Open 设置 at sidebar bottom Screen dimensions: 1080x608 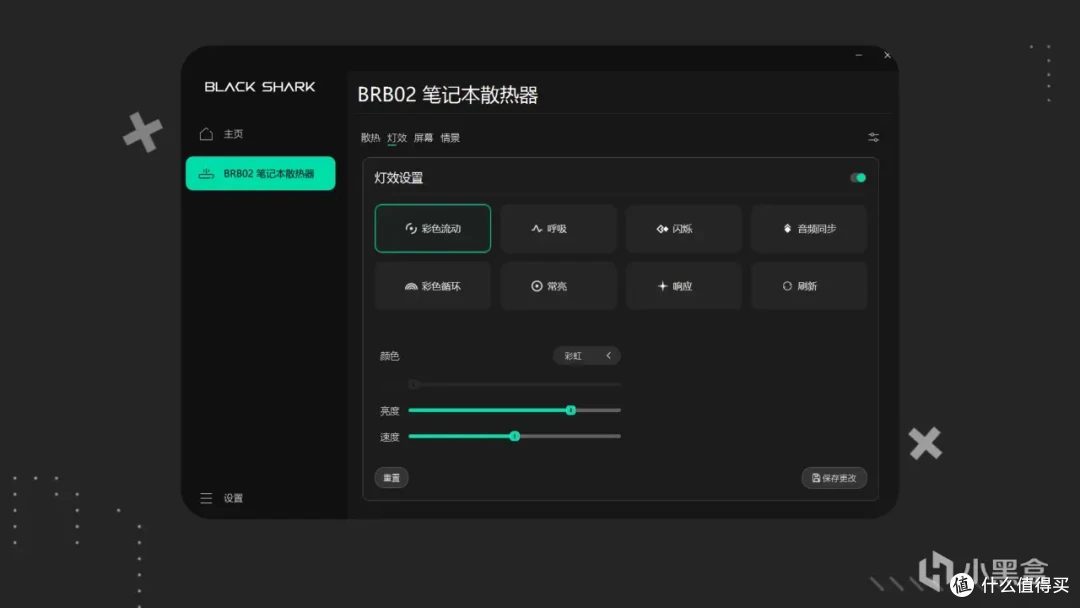pos(233,498)
